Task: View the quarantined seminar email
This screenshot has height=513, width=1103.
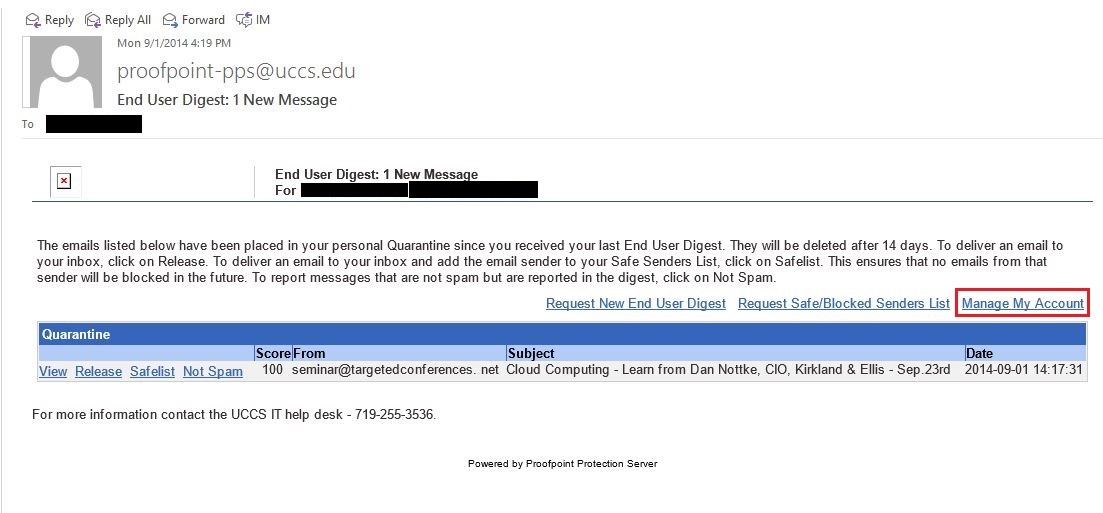Action: [53, 371]
